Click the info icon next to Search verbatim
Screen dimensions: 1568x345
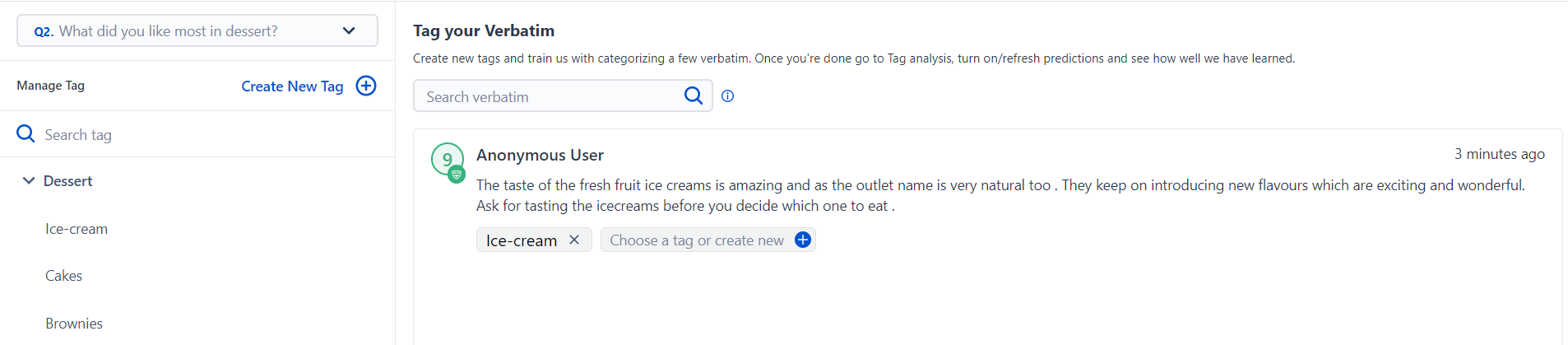click(x=728, y=96)
